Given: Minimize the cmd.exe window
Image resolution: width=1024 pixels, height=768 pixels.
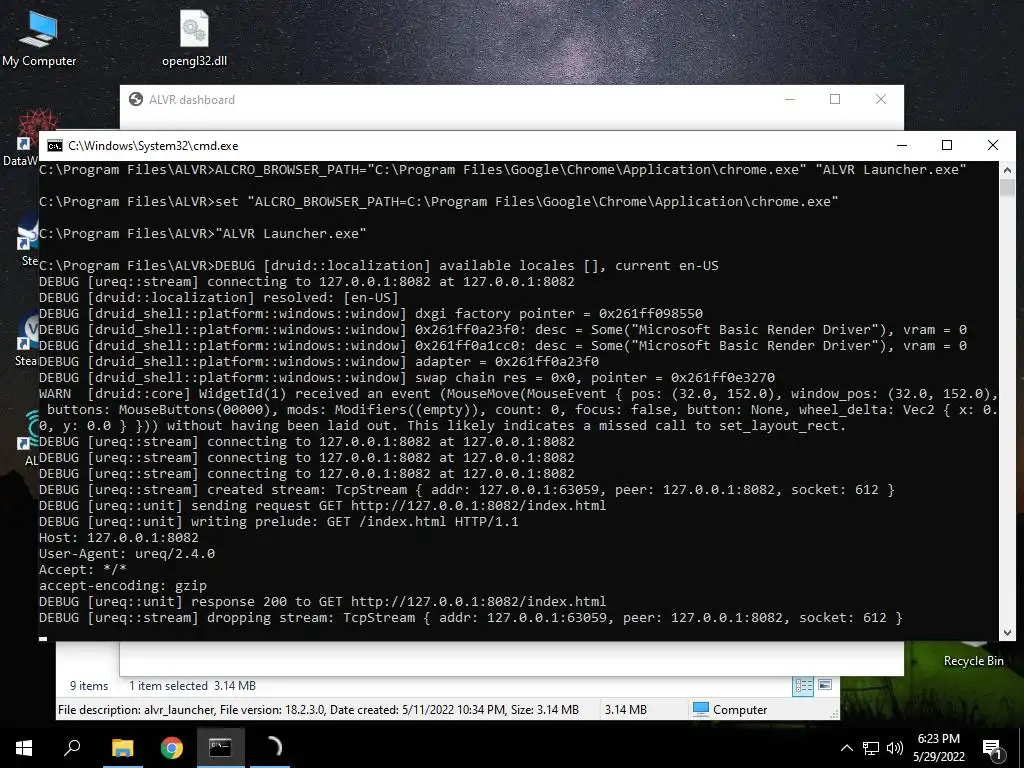Looking at the screenshot, I should 902,146.
